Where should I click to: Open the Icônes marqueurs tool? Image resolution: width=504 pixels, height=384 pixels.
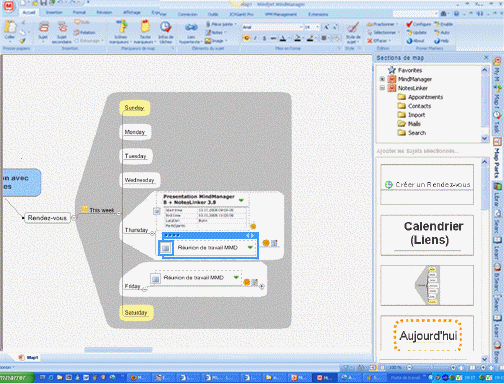(121, 32)
